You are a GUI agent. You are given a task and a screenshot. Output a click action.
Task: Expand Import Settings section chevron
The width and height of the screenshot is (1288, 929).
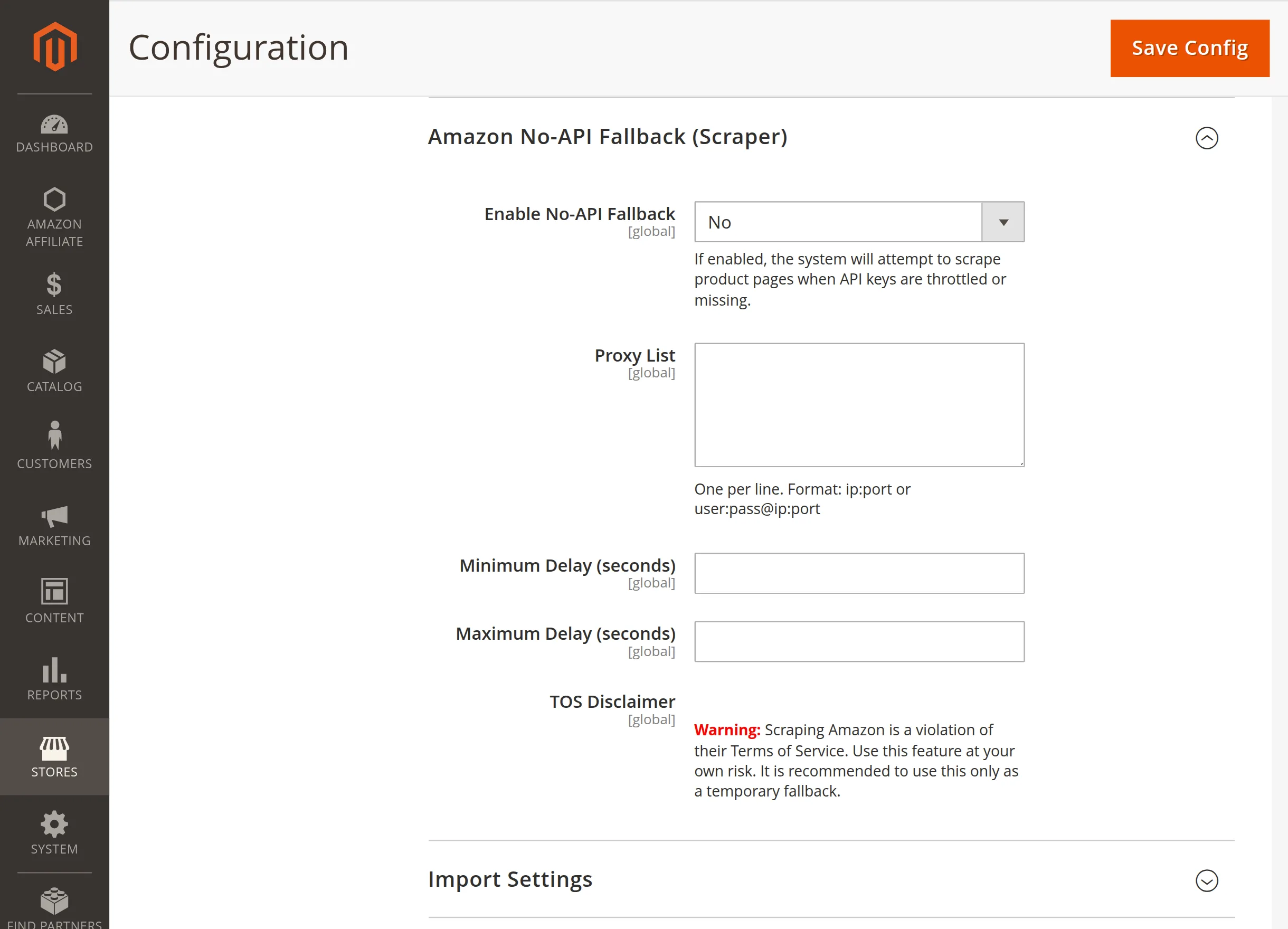point(1206,880)
